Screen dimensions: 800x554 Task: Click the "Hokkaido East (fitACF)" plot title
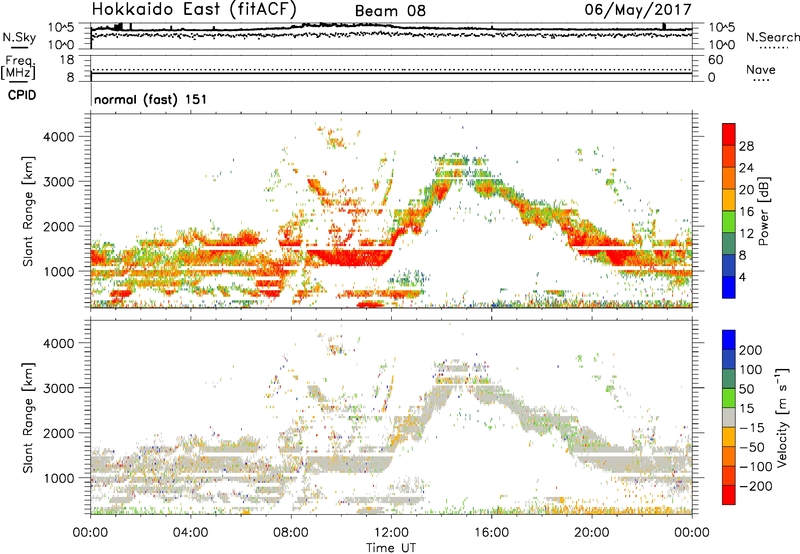click(x=194, y=9)
